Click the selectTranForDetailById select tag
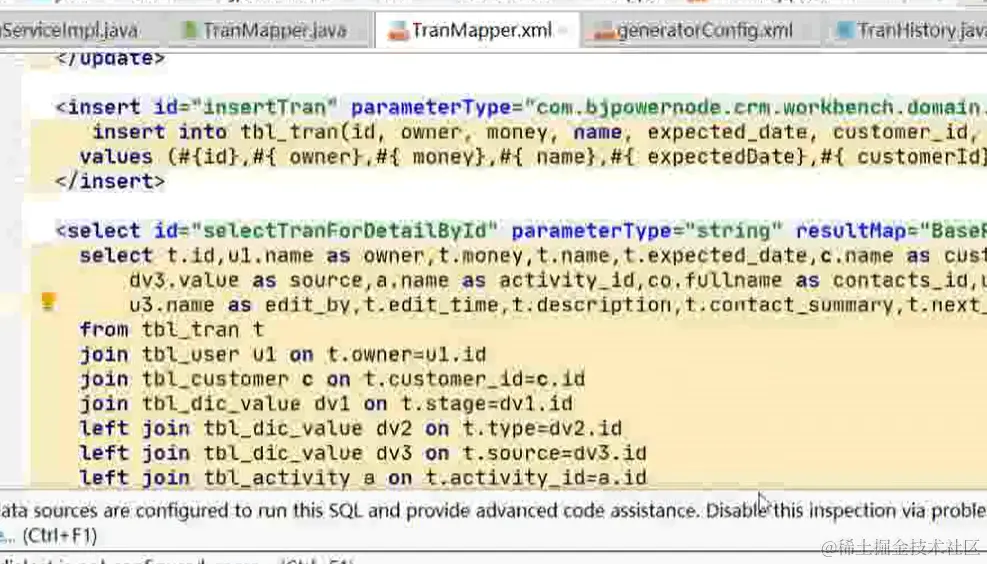 (x=521, y=231)
